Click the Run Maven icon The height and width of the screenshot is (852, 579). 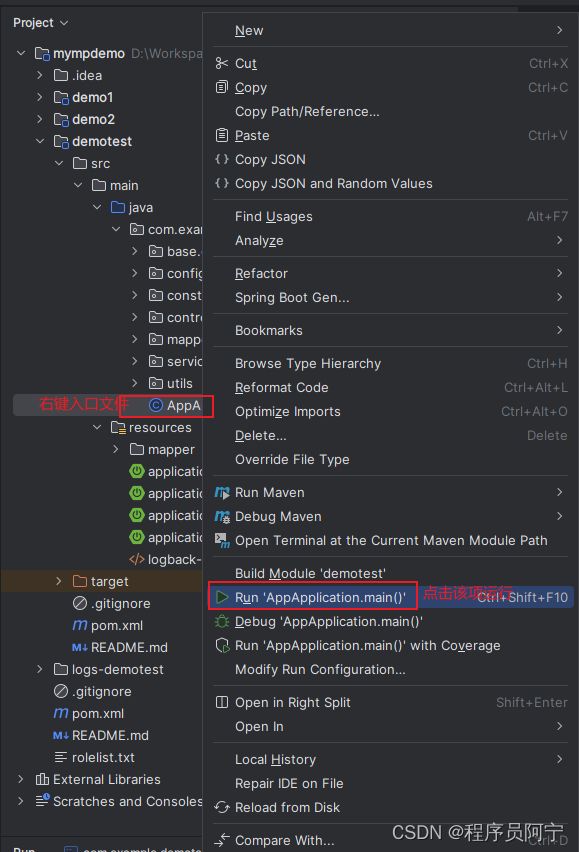[x=222, y=492]
